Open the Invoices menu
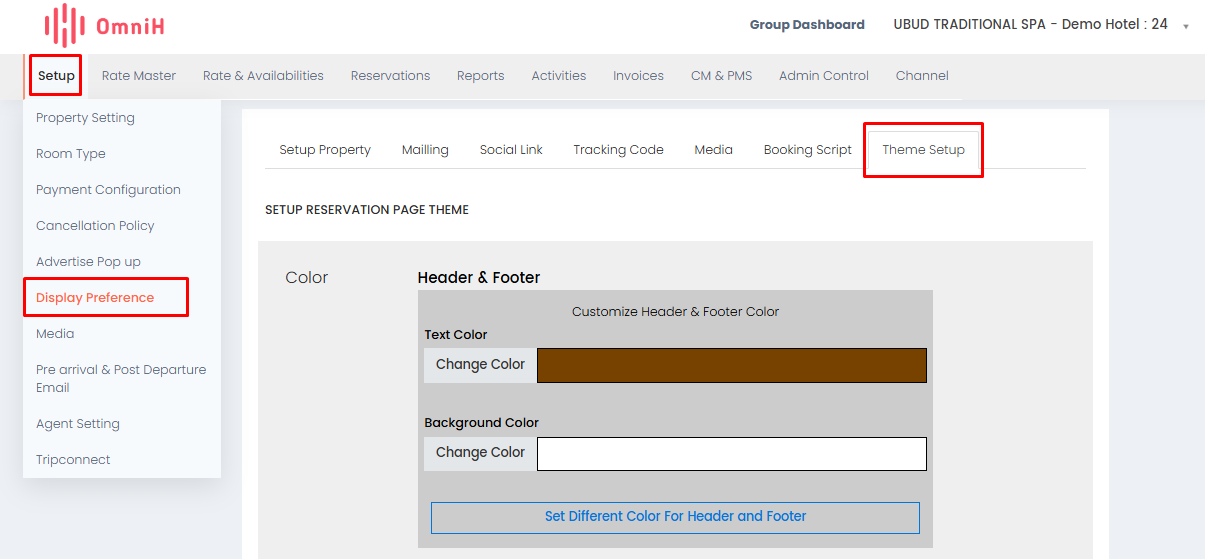The height and width of the screenshot is (559, 1205). click(x=638, y=76)
